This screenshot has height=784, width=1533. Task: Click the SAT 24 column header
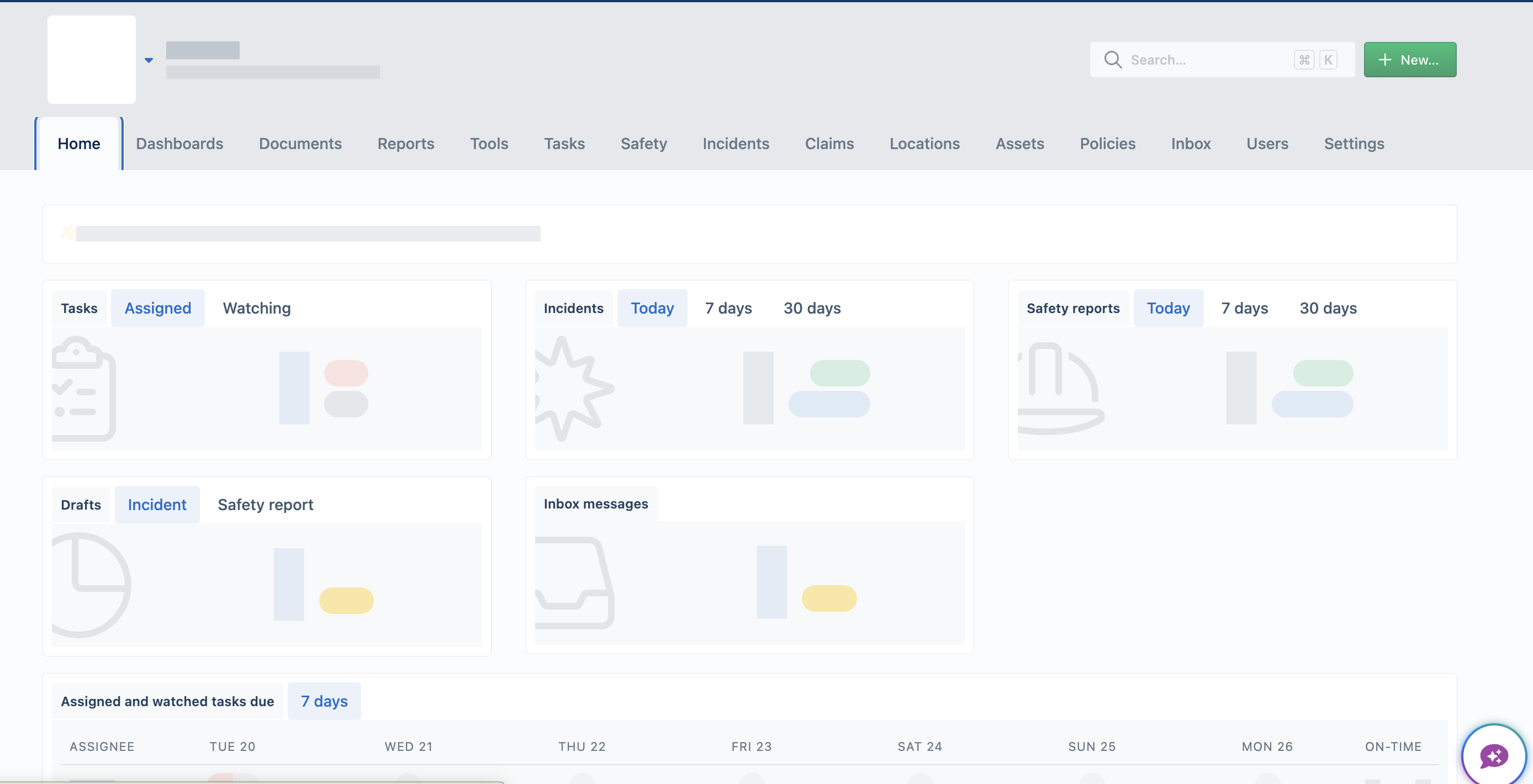(919, 746)
